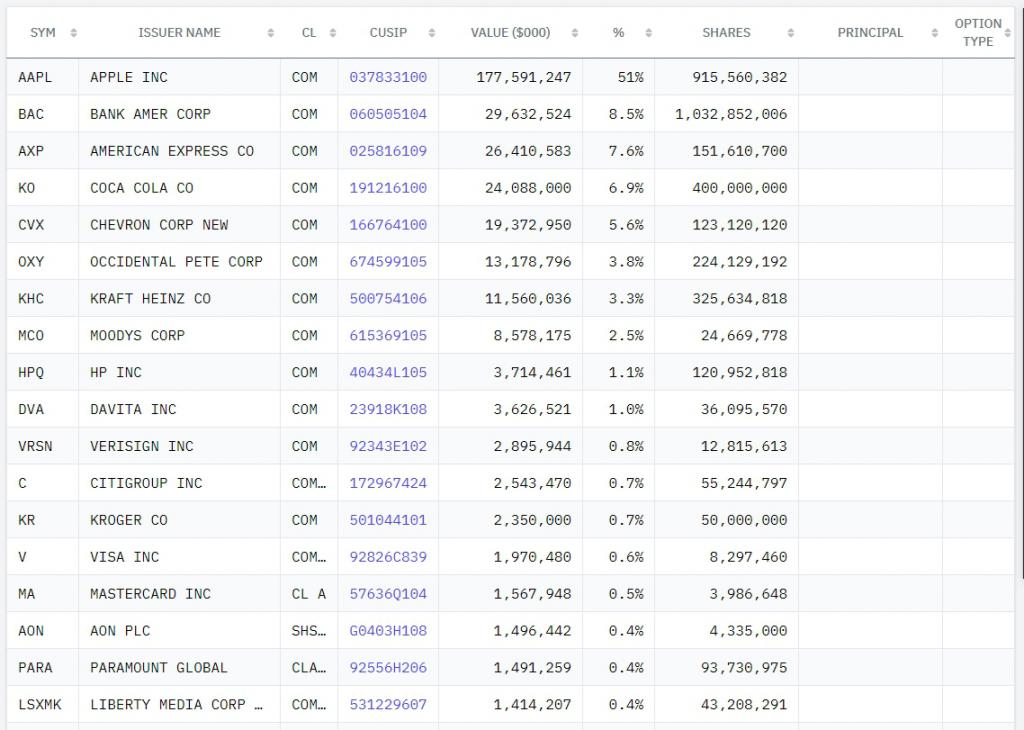1024x730 pixels.
Task: Click shares value 1,032,852,006
Action: 731,114
